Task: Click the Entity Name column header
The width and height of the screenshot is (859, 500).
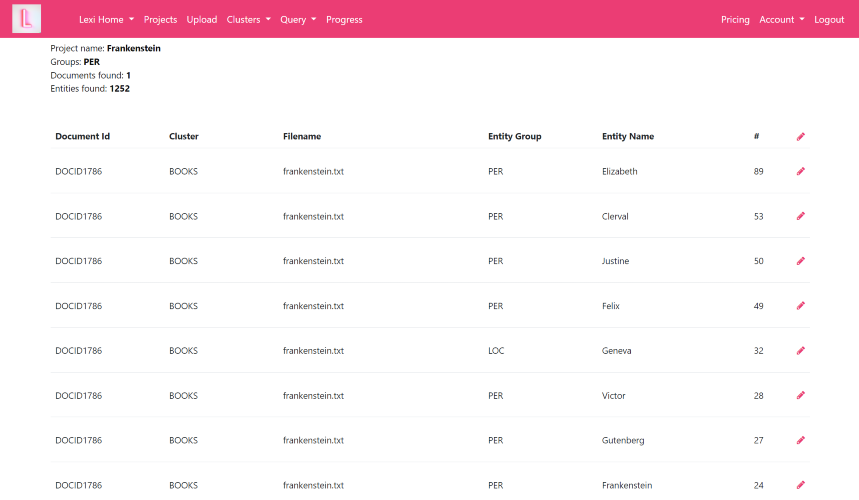Action: 628,136
